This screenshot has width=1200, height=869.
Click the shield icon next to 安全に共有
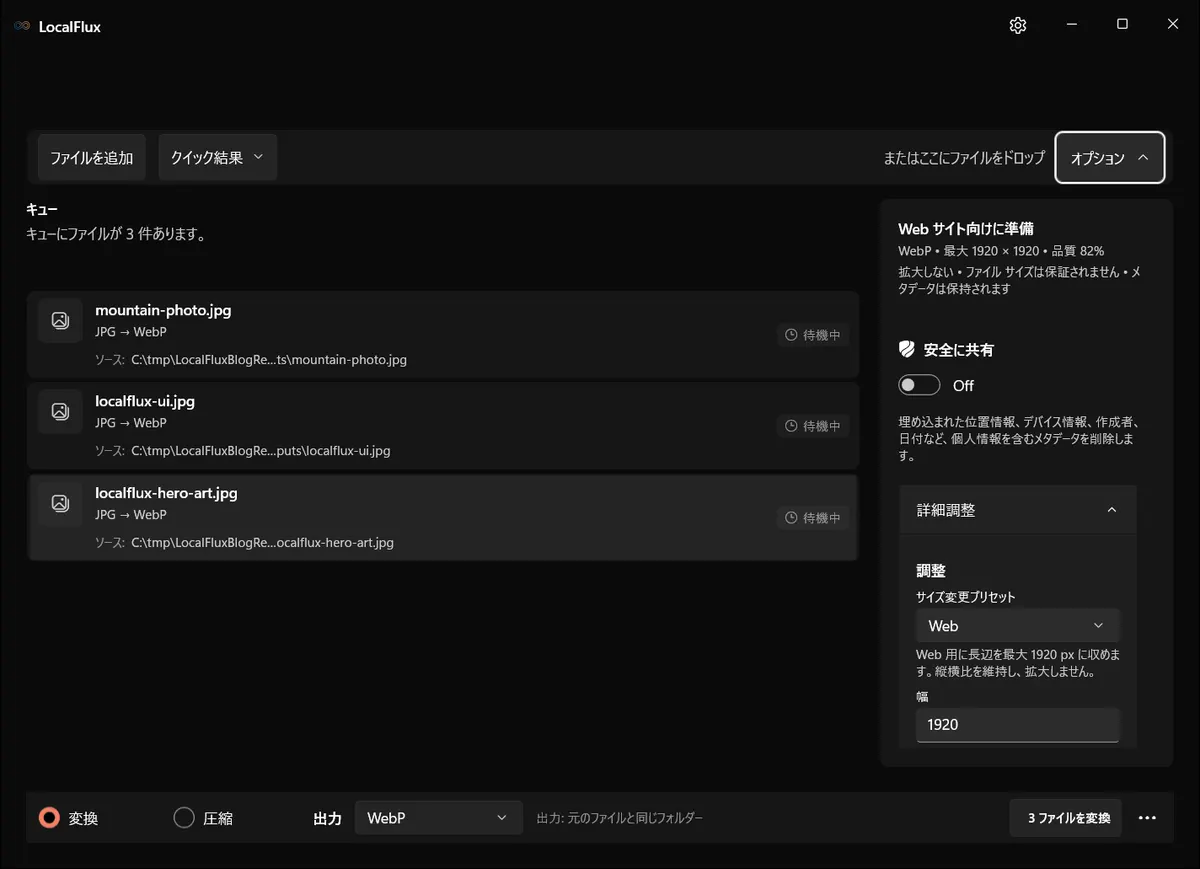[x=907, y=350]
